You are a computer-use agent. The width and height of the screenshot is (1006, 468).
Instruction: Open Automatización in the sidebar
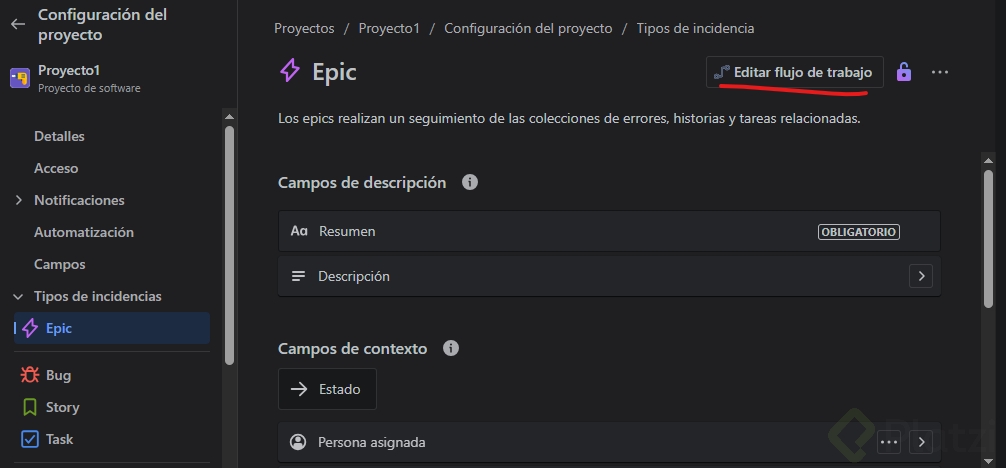click(84, 232)
